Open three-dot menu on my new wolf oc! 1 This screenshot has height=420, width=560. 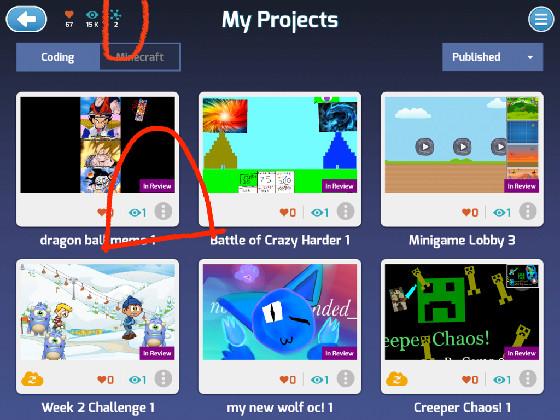(x=345, y=379)
